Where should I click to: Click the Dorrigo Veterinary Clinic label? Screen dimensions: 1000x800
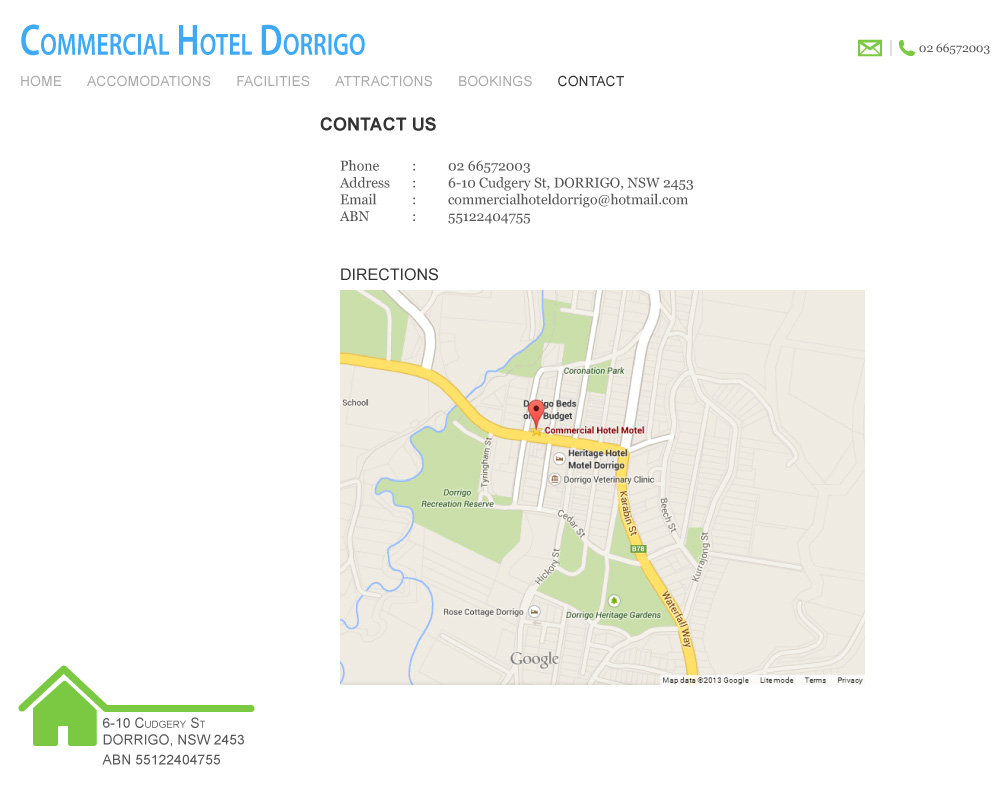point(609,480)
